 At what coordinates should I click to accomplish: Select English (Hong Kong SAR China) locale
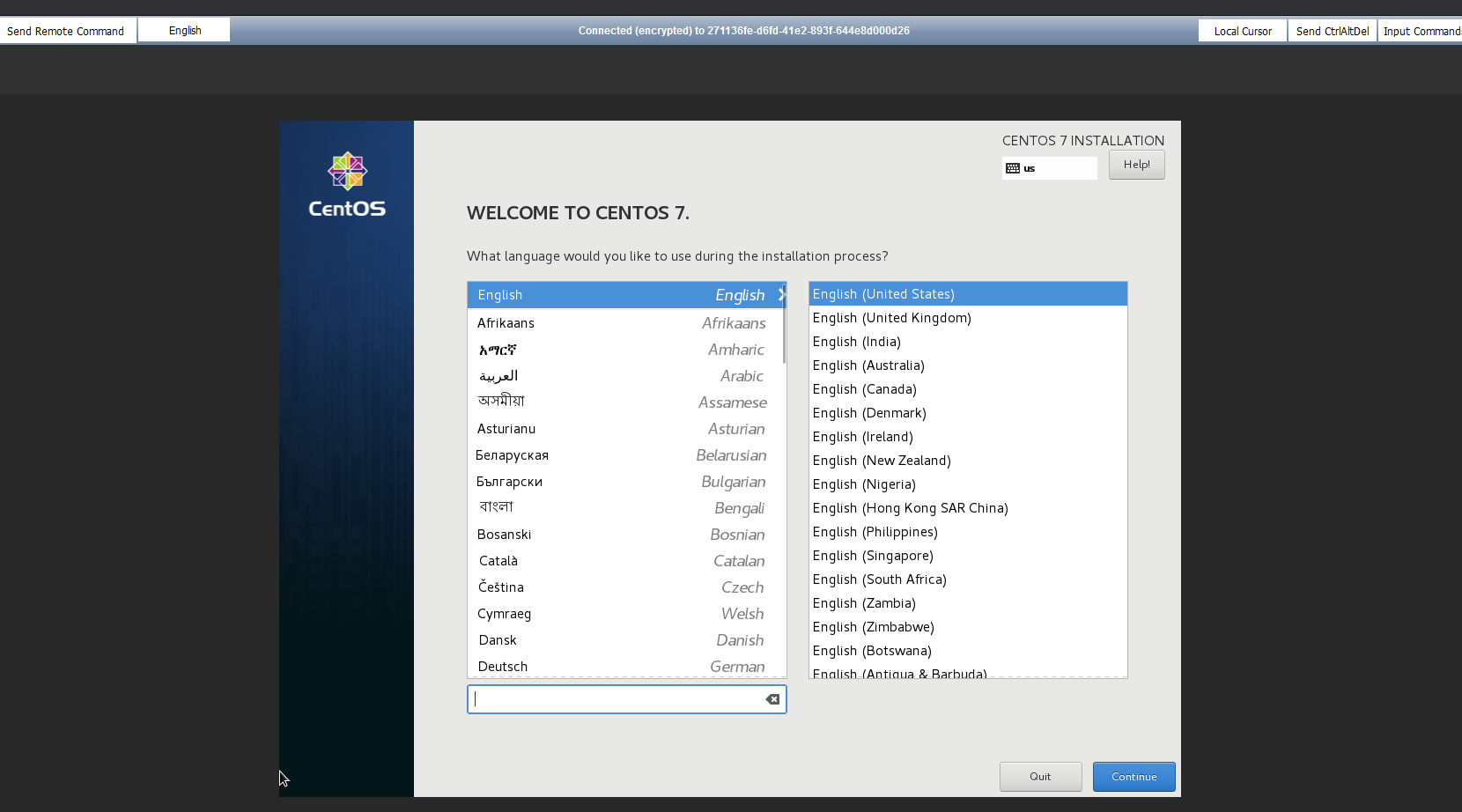click(968, 508)
